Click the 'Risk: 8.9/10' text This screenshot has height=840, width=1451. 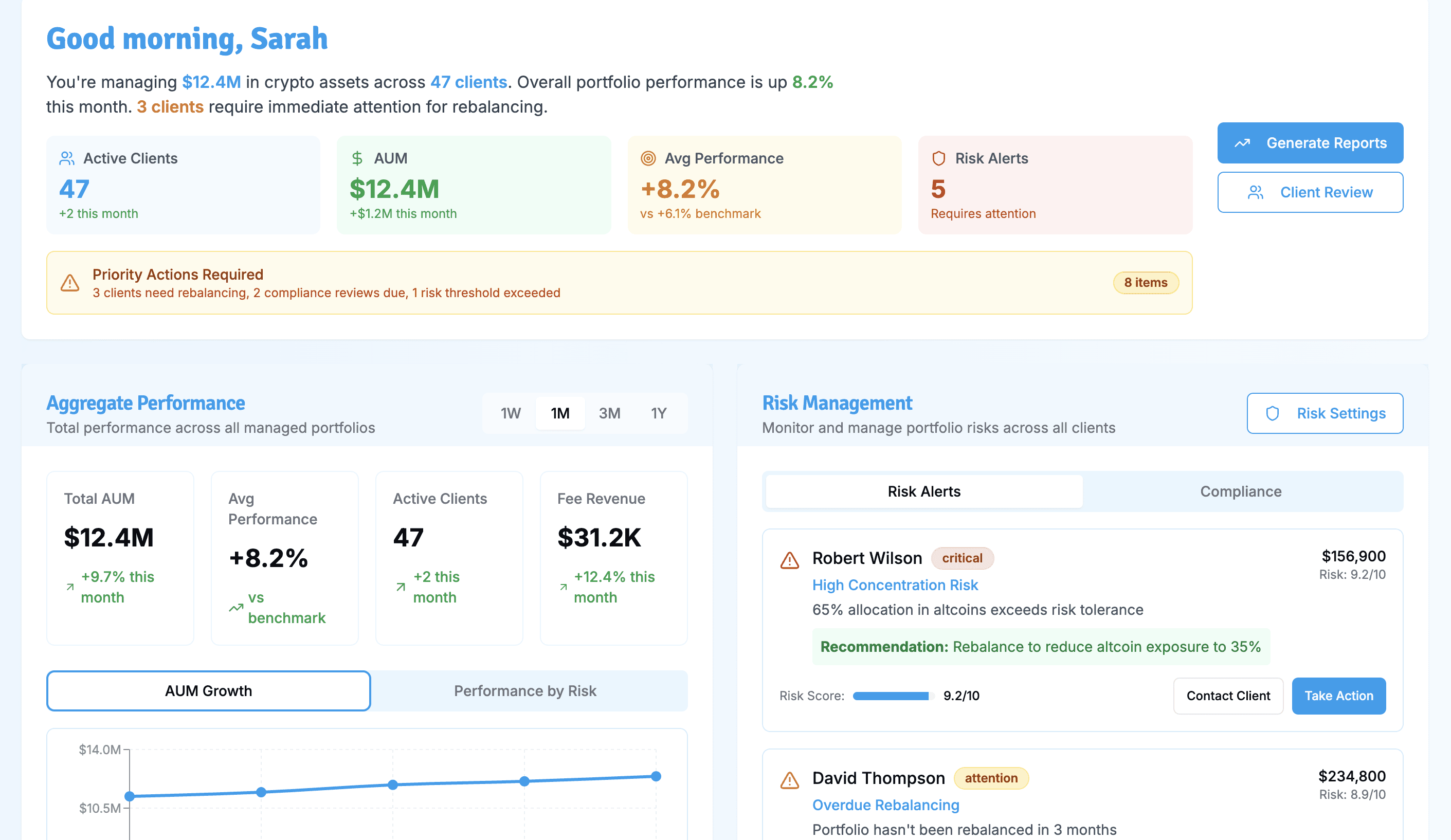click(1352, 795)
